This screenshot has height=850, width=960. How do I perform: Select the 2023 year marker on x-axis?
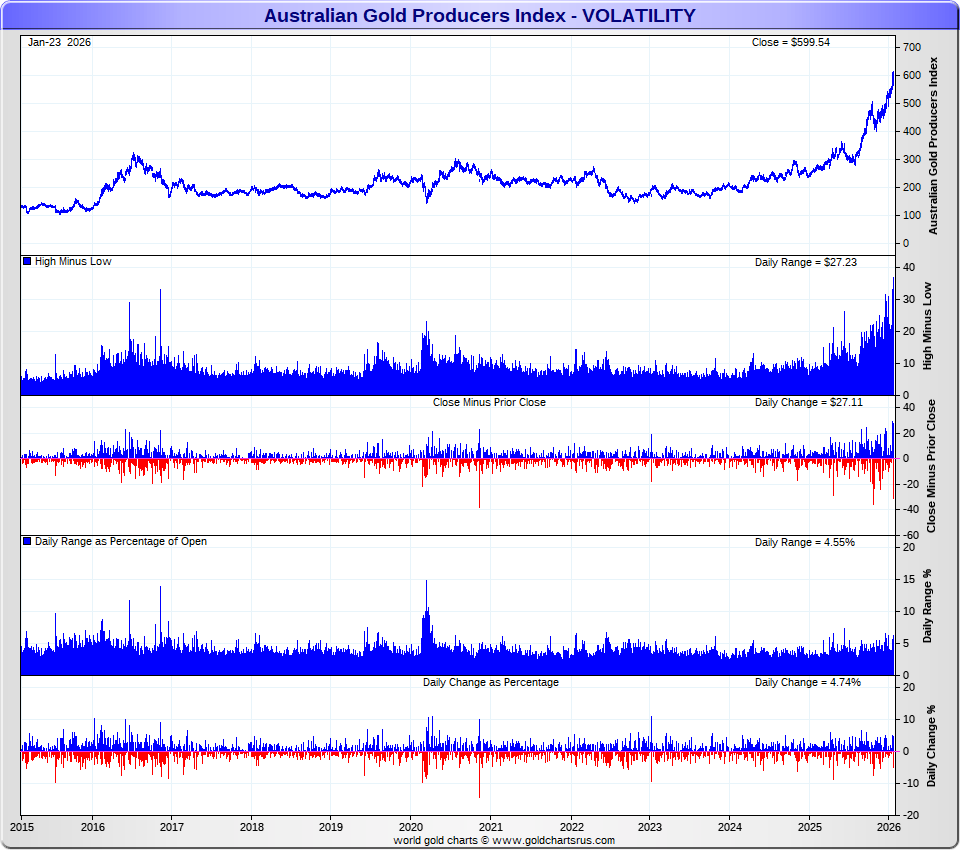[650, 827]
